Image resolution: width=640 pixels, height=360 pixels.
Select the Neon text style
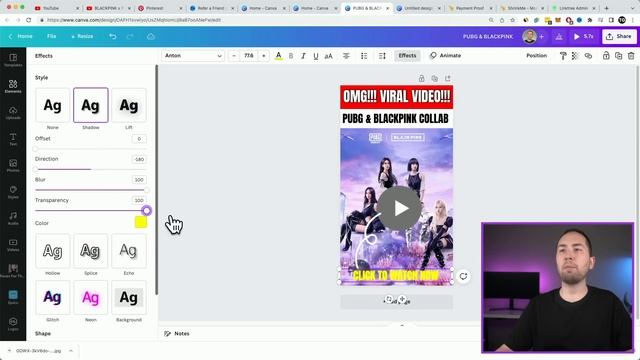point(91,298)
